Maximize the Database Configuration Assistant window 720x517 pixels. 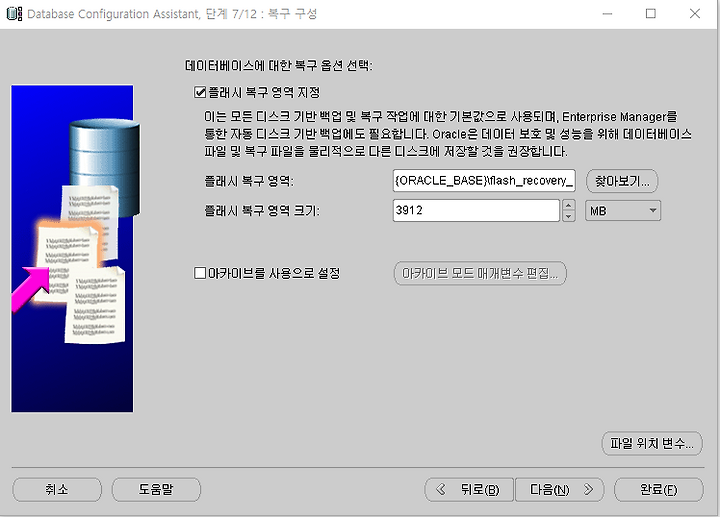click(651, 14)
